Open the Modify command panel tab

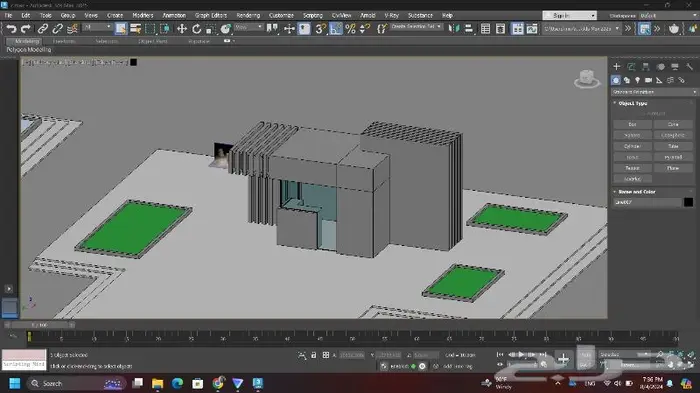631,67
